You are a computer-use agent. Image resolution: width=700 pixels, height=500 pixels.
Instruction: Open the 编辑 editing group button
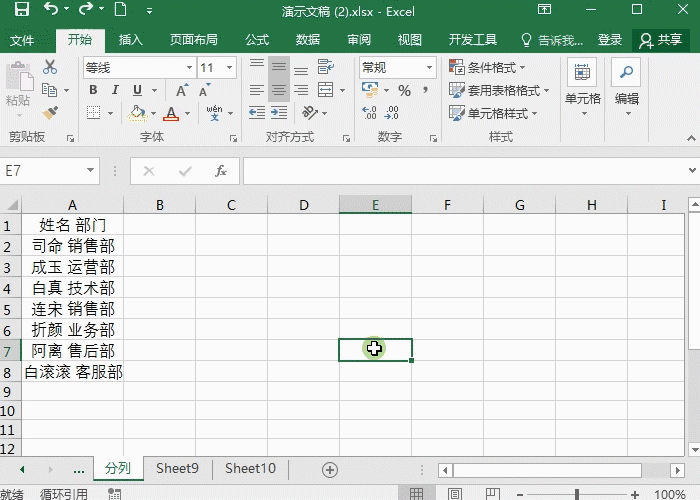click(x=626, y=88)
